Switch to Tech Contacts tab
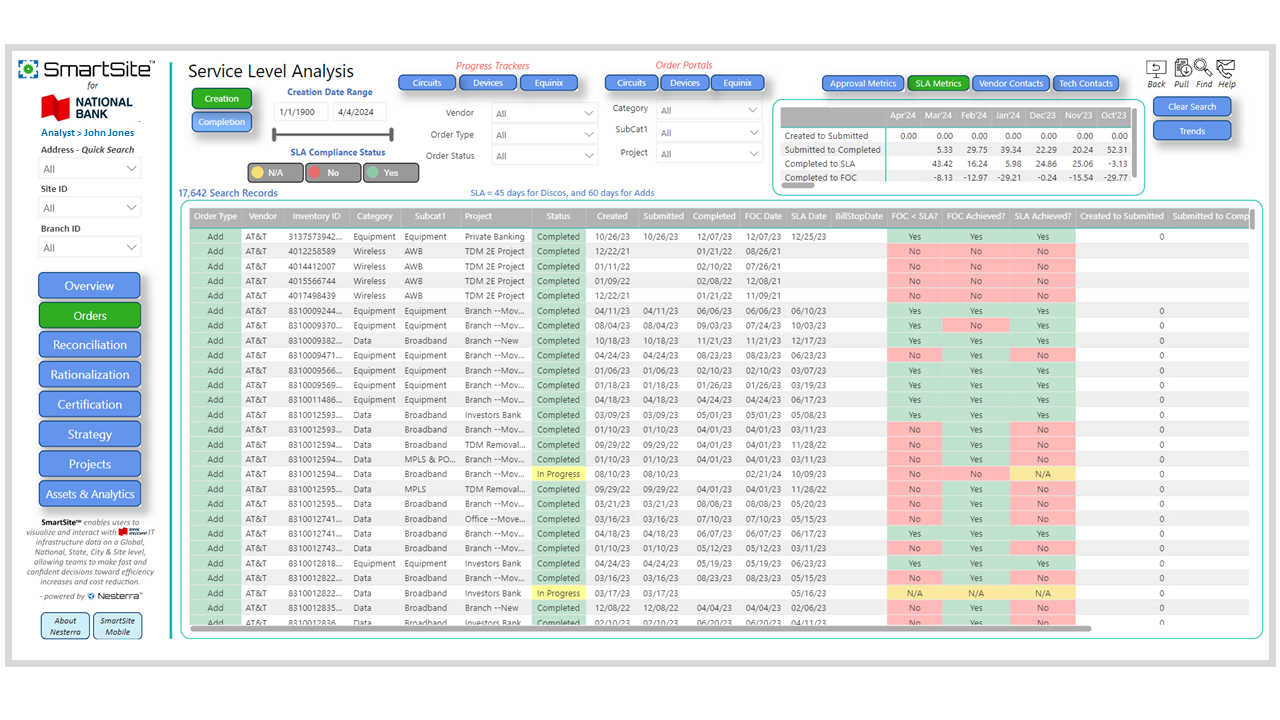Screen dimensions: 1280x720 pos(1086,84)
